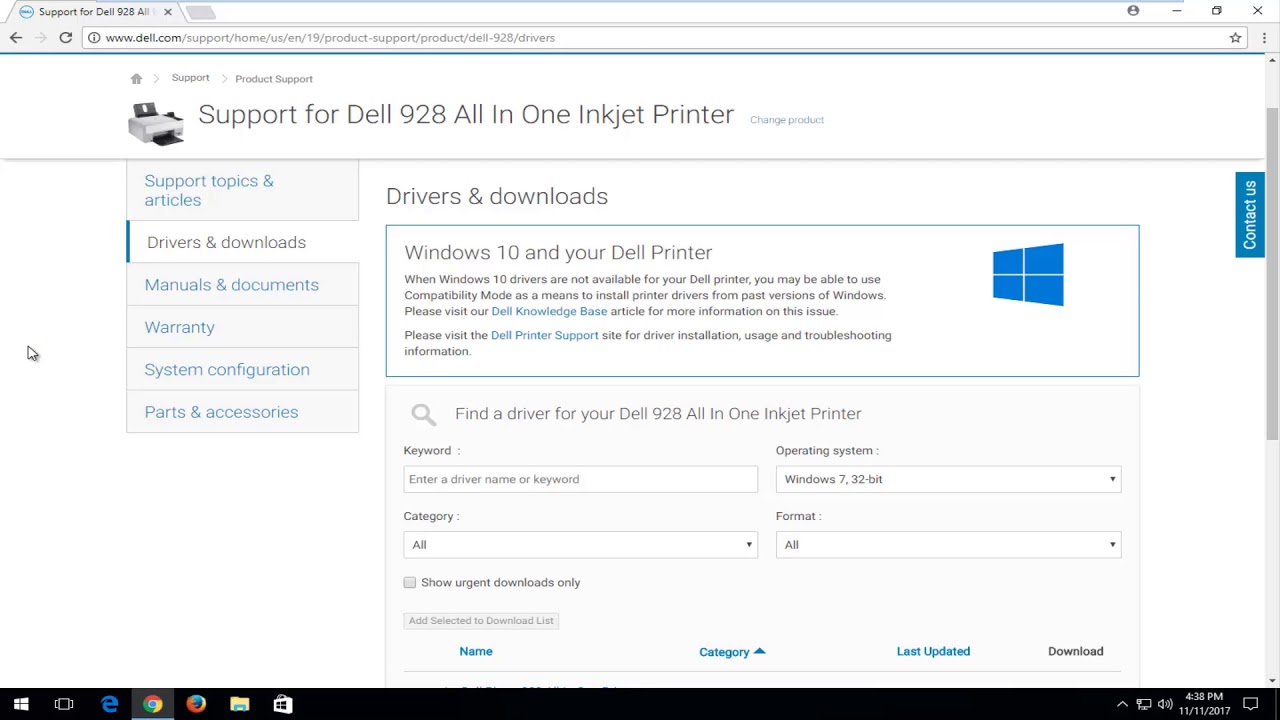Click the Windows 10 and your Dell Printer heading
This screenshot has width=1280, height=720.
[558, 253]
